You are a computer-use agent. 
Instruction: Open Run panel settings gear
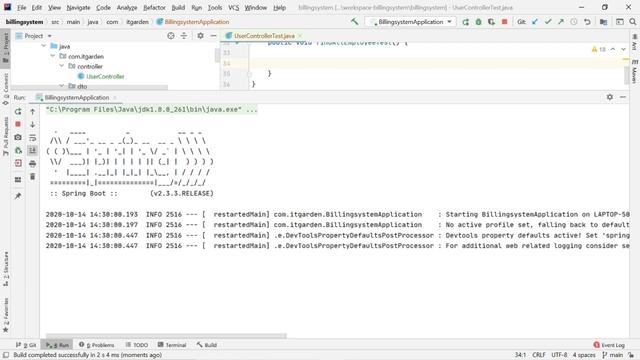[x=610, y=97]
